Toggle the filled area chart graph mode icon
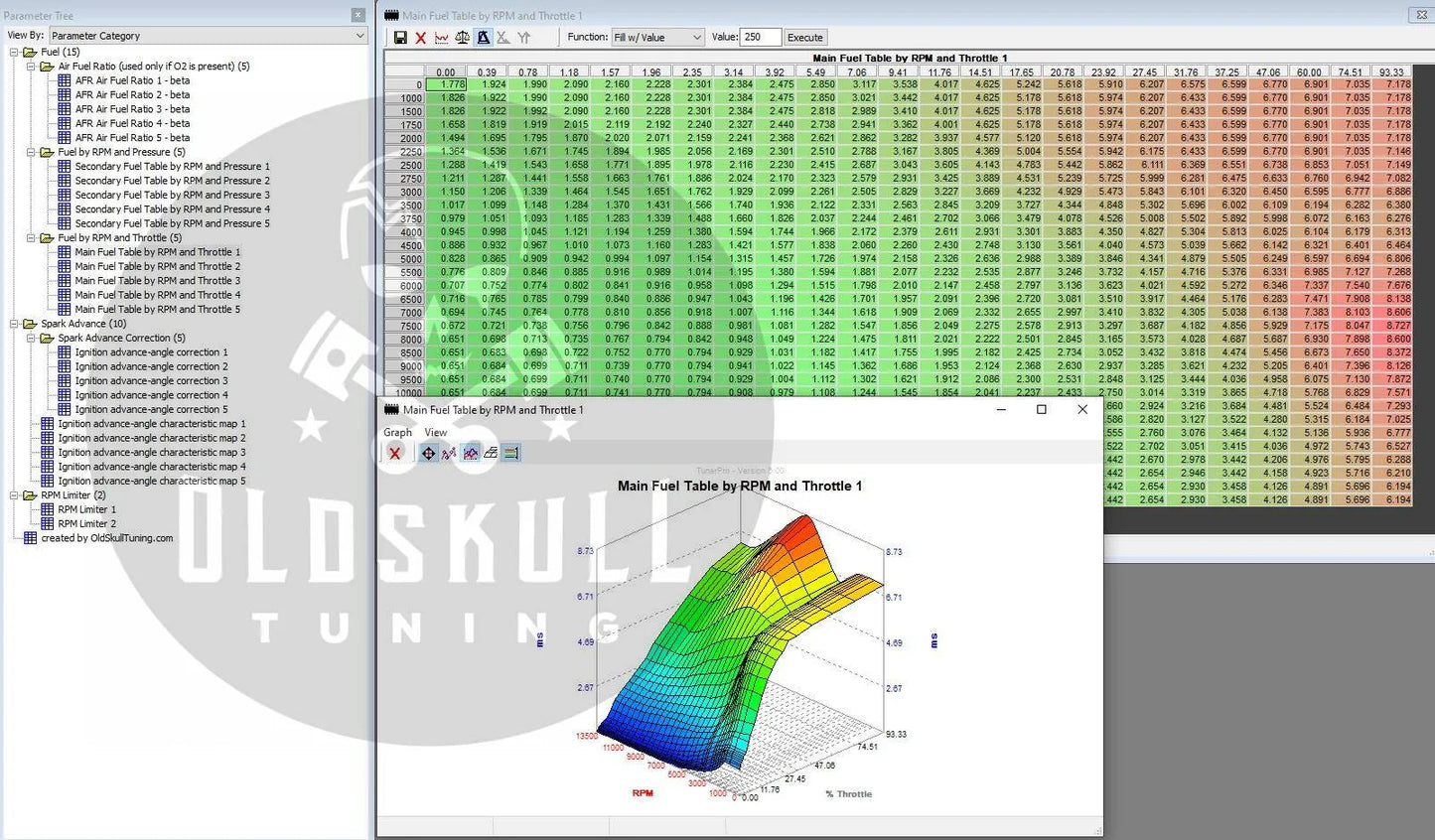The width and height of the screenshot is (1435, 840). tap(471, 453)
